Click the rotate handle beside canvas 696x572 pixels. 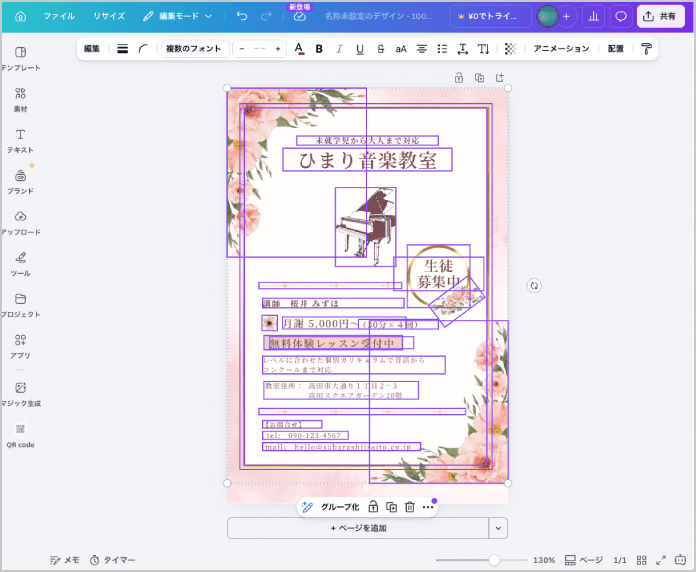(534, 285)
